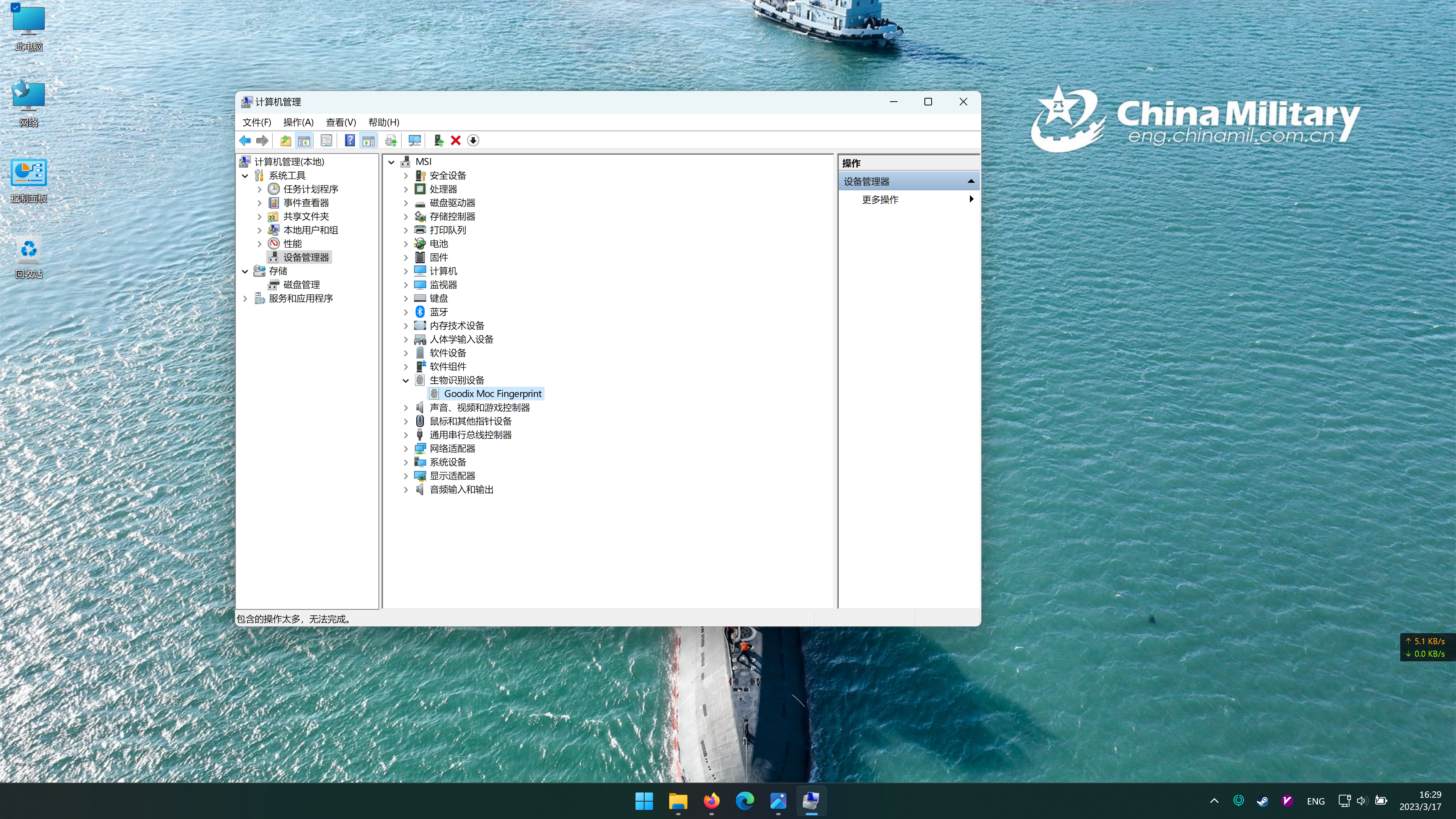Click red X Uninstall device icon
Image resolution: width=1456 pixels, height=819 pixels.
(455, 140)
